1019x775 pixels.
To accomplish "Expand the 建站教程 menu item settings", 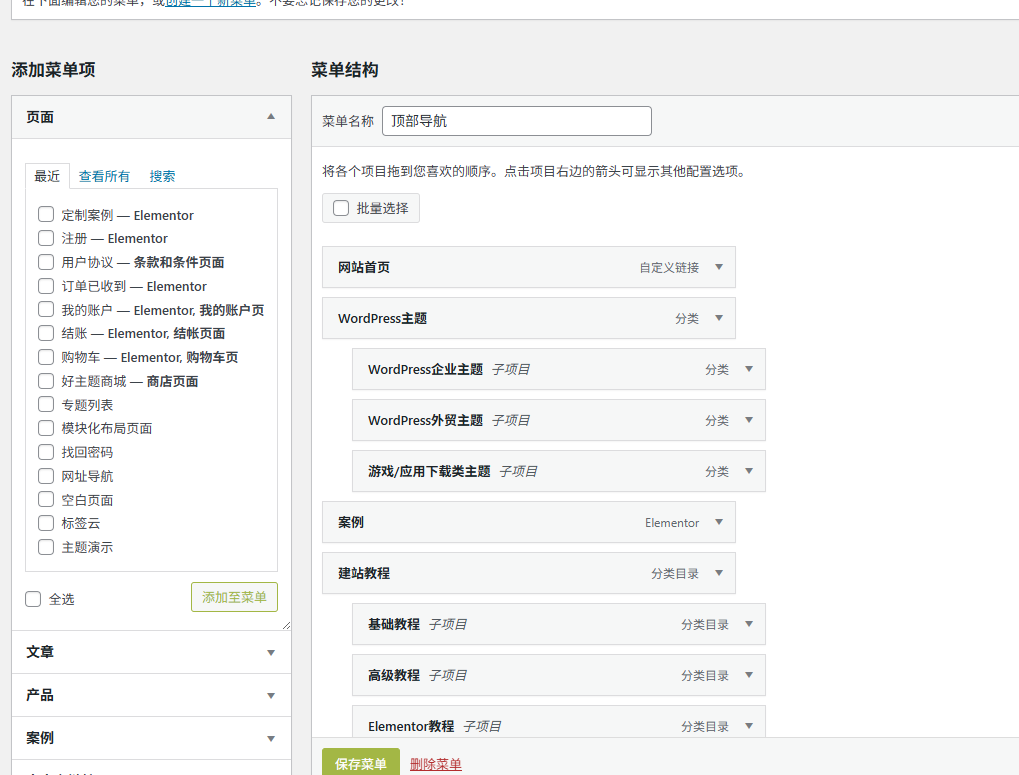I will point(719,573).
